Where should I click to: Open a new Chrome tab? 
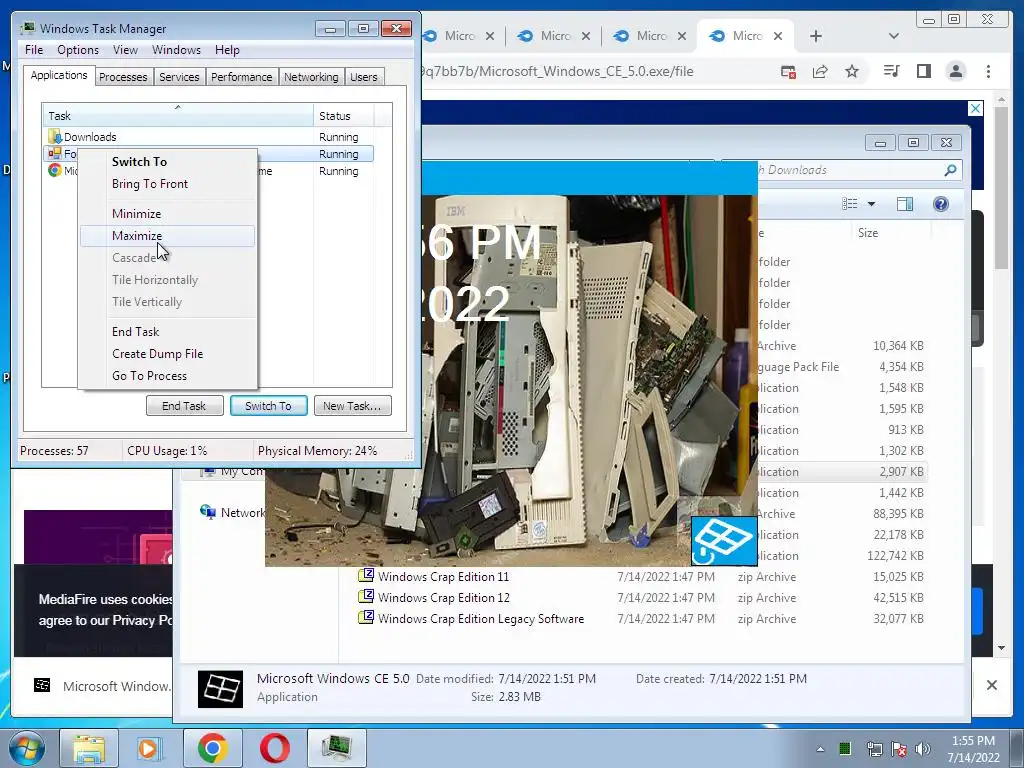tap(816, 36)
